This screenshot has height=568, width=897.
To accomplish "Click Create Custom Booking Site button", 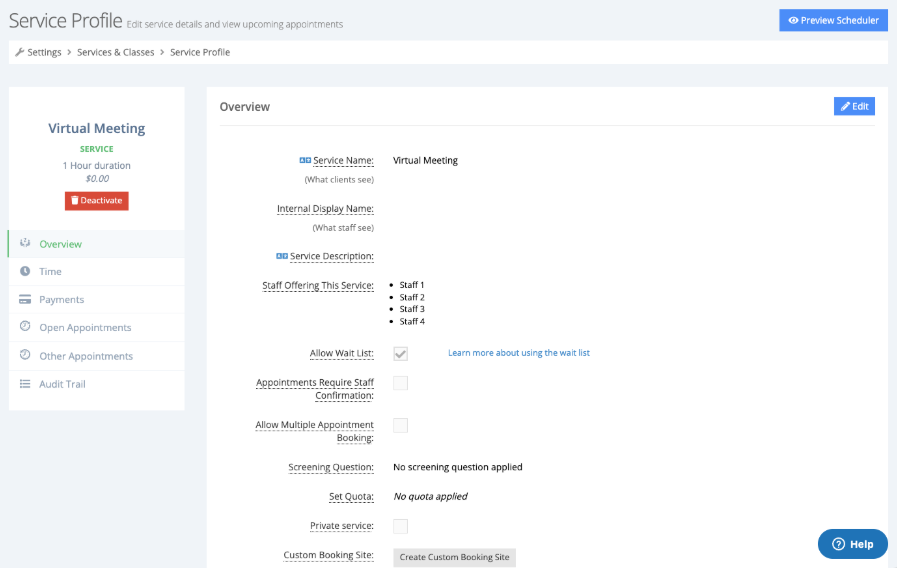I will [x=454, y=557].
